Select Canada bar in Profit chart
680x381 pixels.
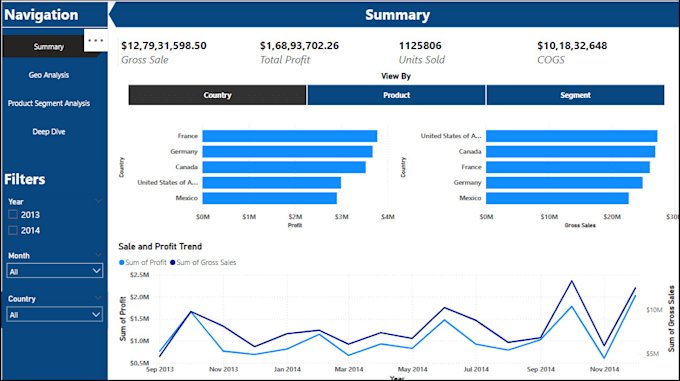pyautogui.click(x=284, y=167)
